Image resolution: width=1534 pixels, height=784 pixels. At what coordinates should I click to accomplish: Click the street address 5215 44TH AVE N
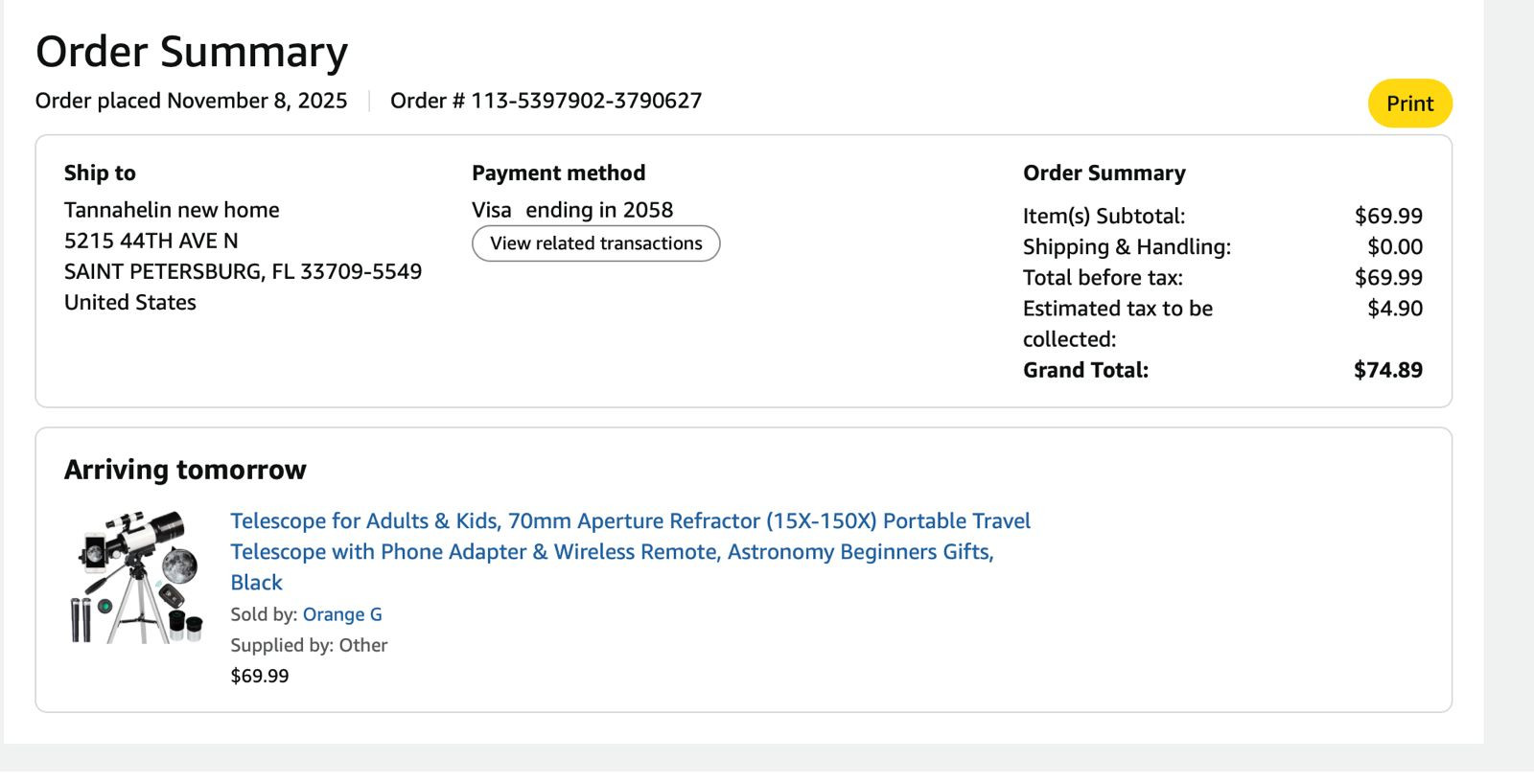[151, 241]
